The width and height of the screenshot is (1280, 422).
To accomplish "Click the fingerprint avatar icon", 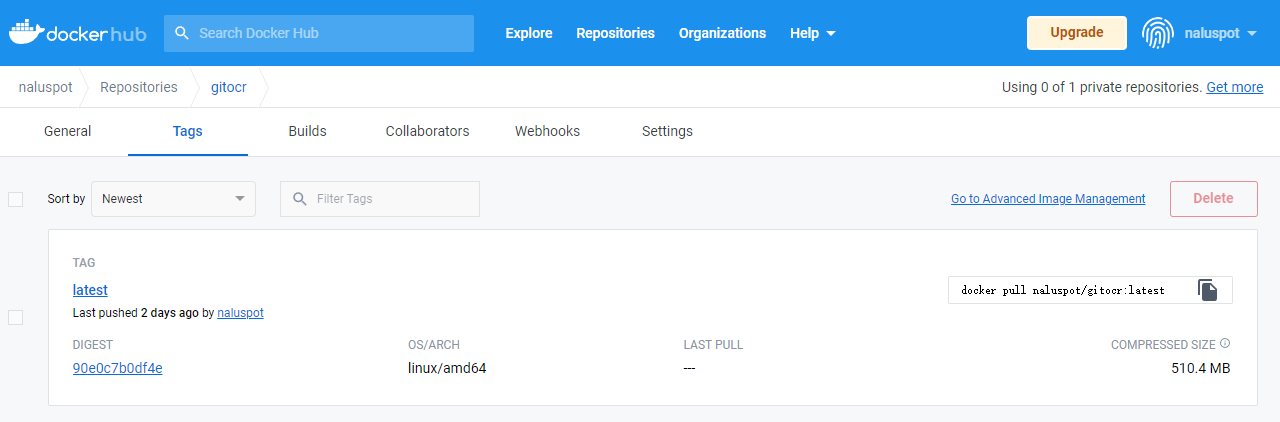I will [1158, 33].
